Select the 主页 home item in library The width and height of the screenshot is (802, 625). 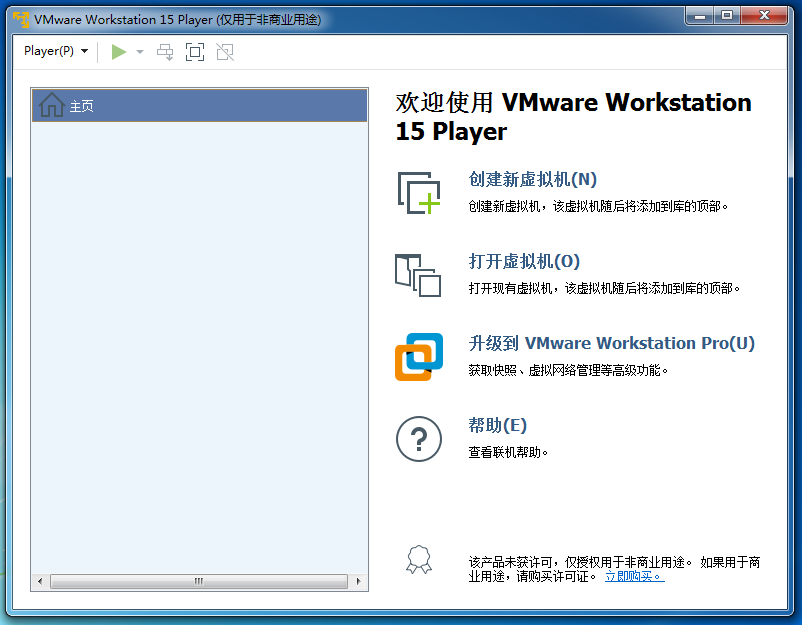pos(199,105)
